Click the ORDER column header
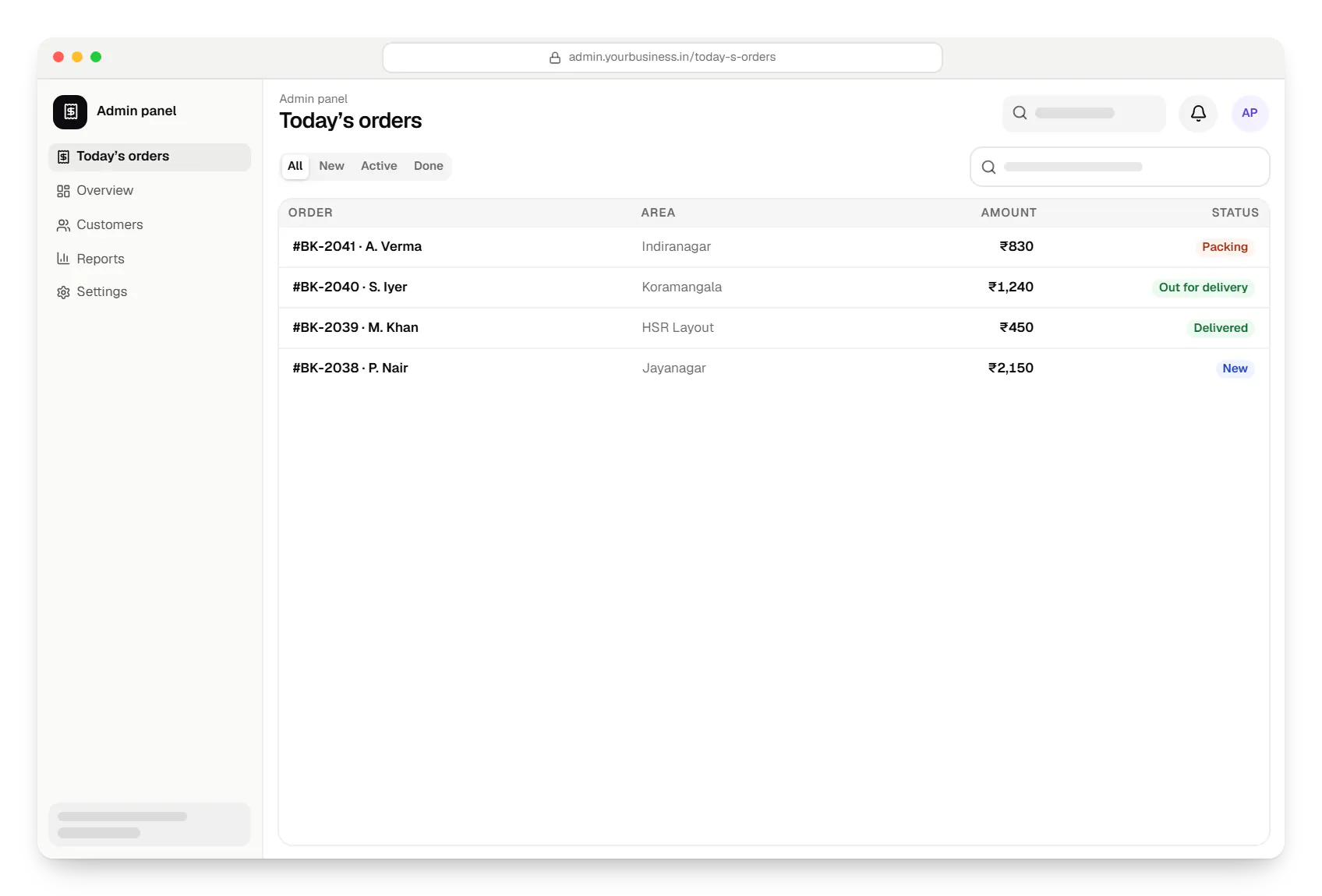This screenshot has width=1322, height=896. 310,213
